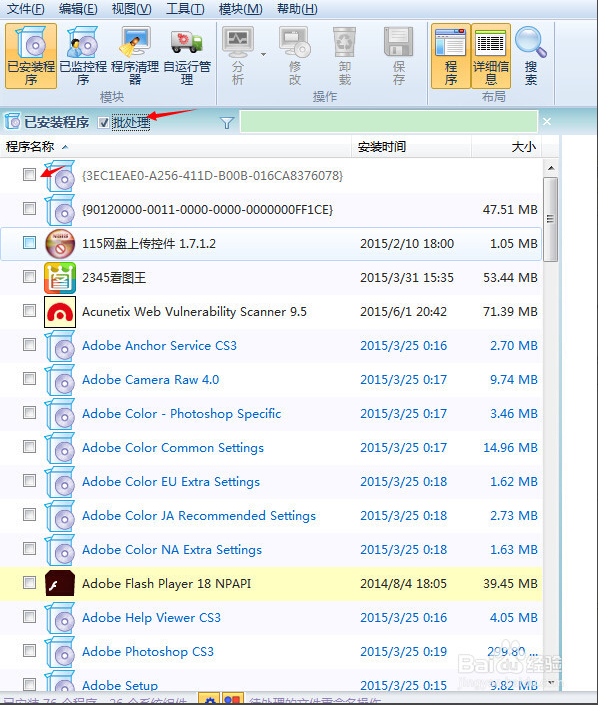Tick the Adobe Photoshop CS3 checkbox

tap(29, 651)
